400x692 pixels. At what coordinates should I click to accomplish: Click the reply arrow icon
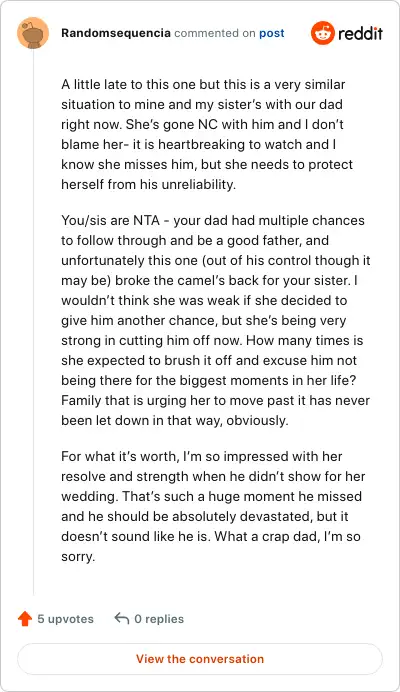(x=121, y=618)
